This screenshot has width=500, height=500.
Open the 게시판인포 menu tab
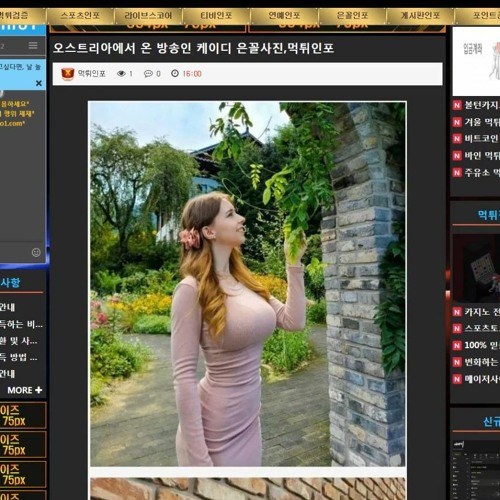[420, 15]
